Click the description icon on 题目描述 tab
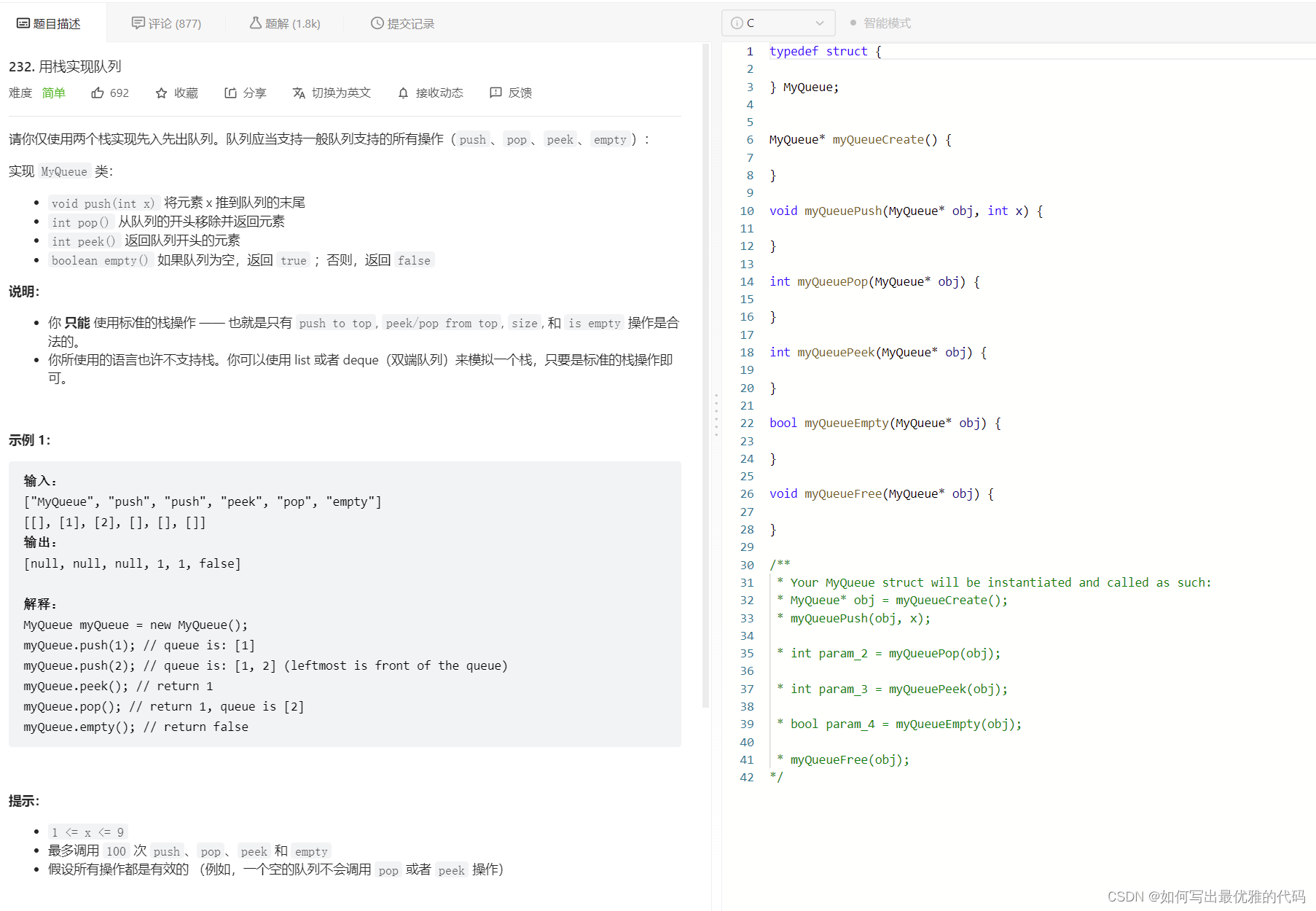The image size is (1316, 911). (23, 23)
